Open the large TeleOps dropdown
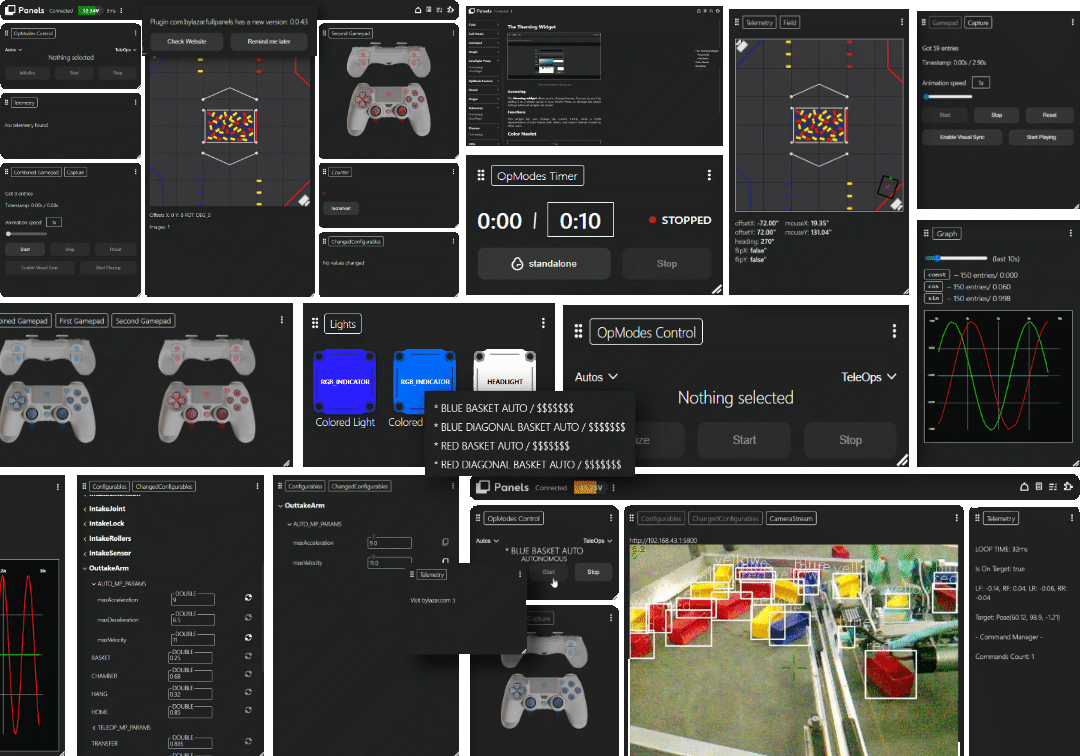The width and height of the screenshot is (1080, 756). 868,377
